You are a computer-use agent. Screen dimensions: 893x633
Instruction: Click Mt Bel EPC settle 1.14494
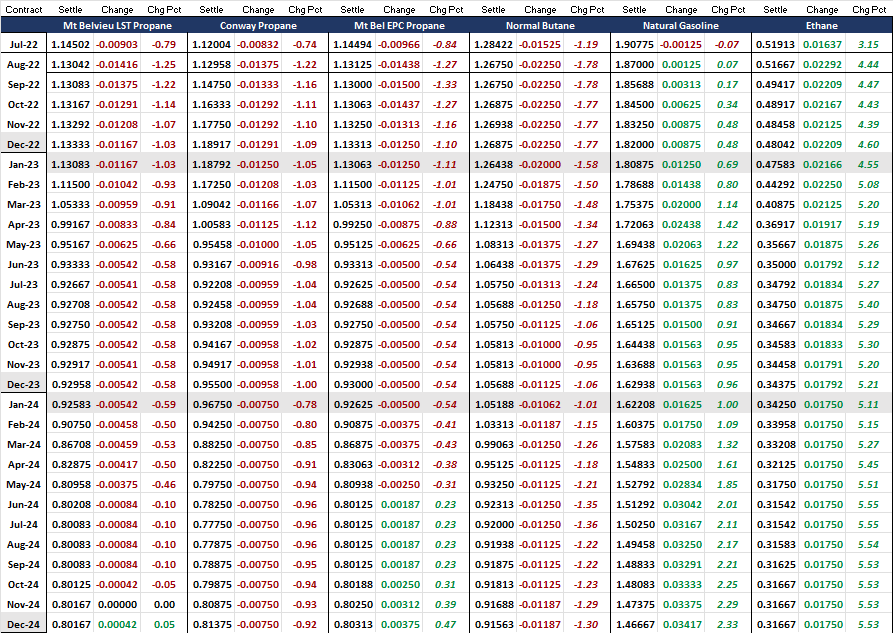point(353,44)
